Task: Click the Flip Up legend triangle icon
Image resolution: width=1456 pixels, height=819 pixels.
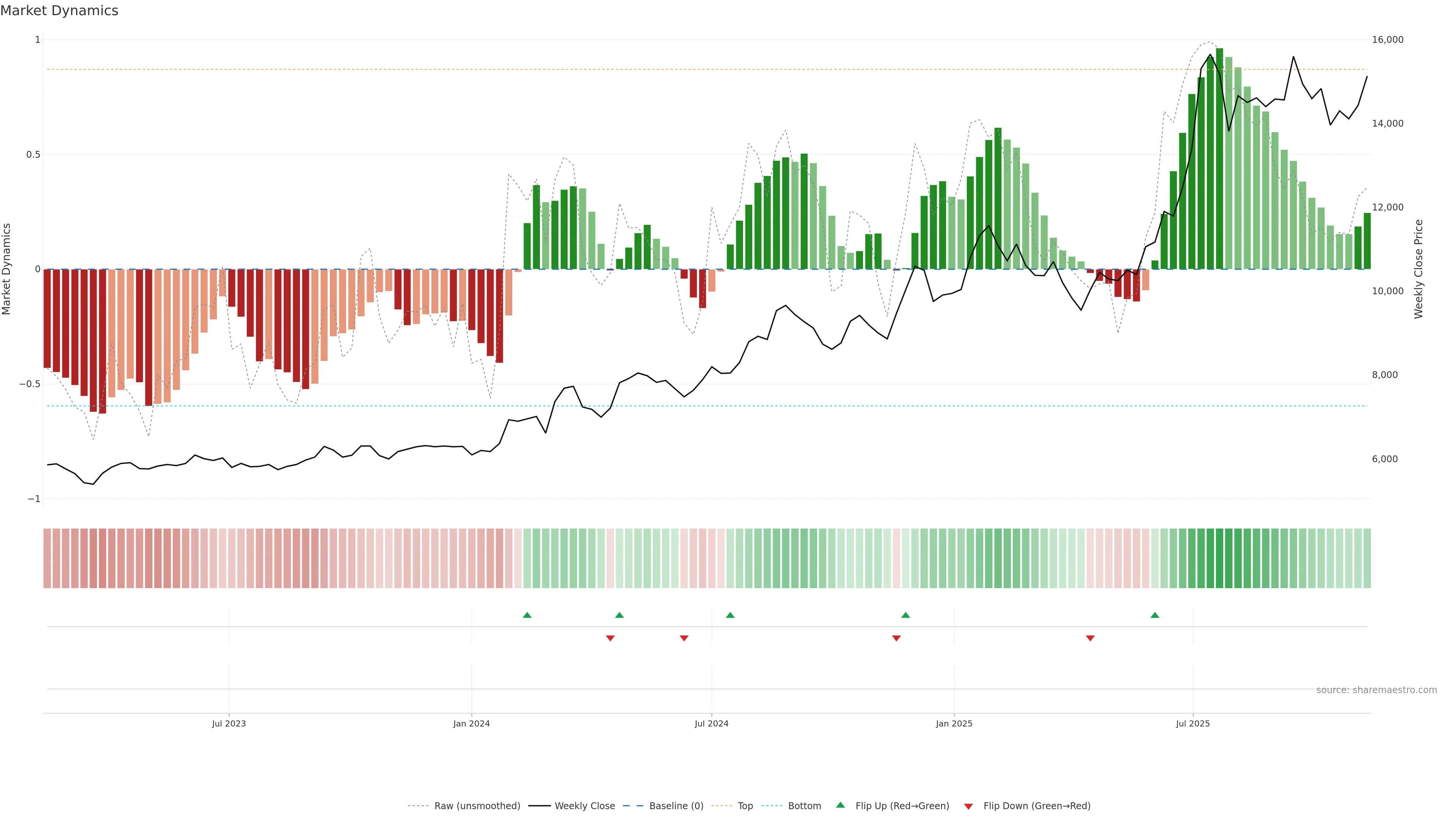Action: 841,805
